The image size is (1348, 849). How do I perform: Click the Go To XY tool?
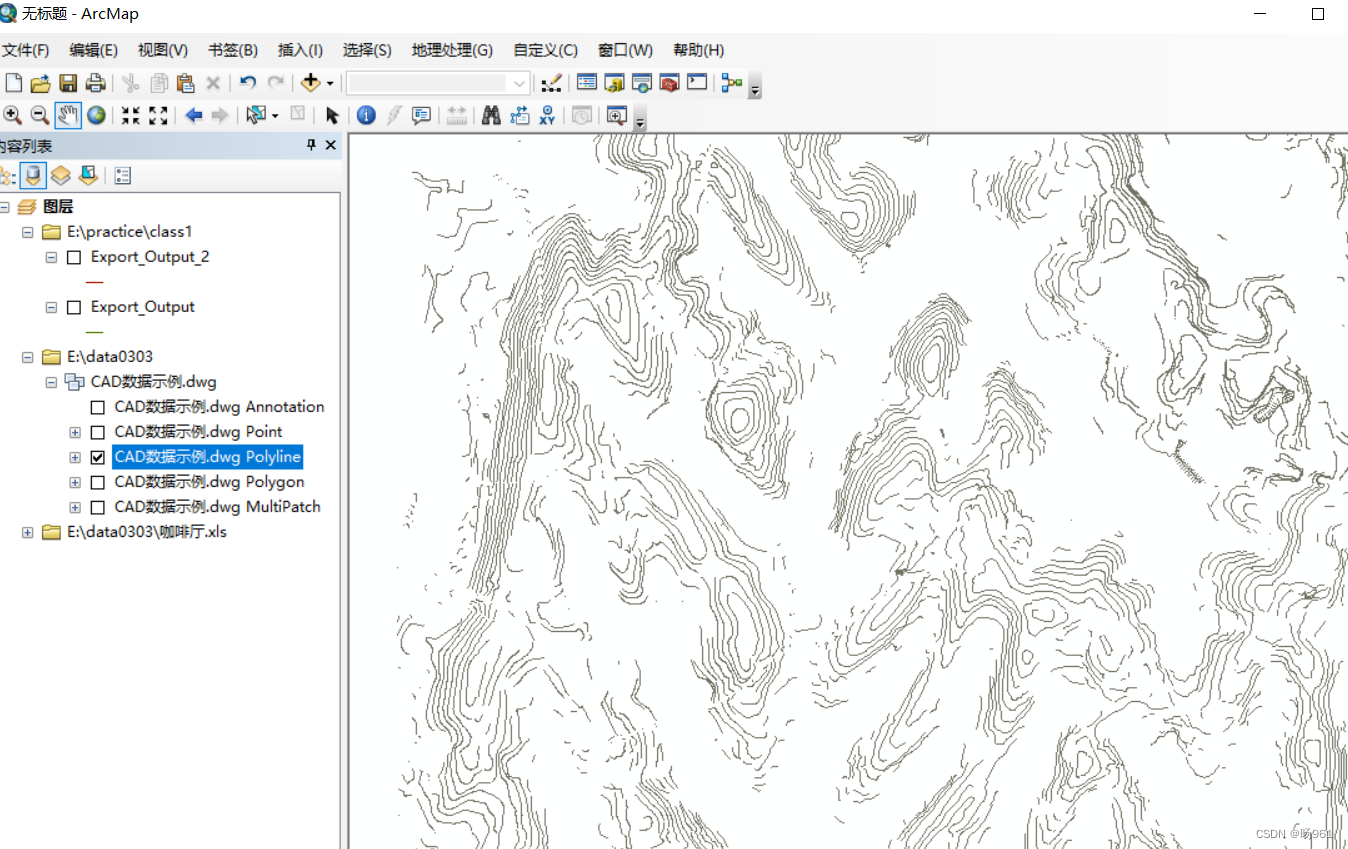(x=545, y=115)
